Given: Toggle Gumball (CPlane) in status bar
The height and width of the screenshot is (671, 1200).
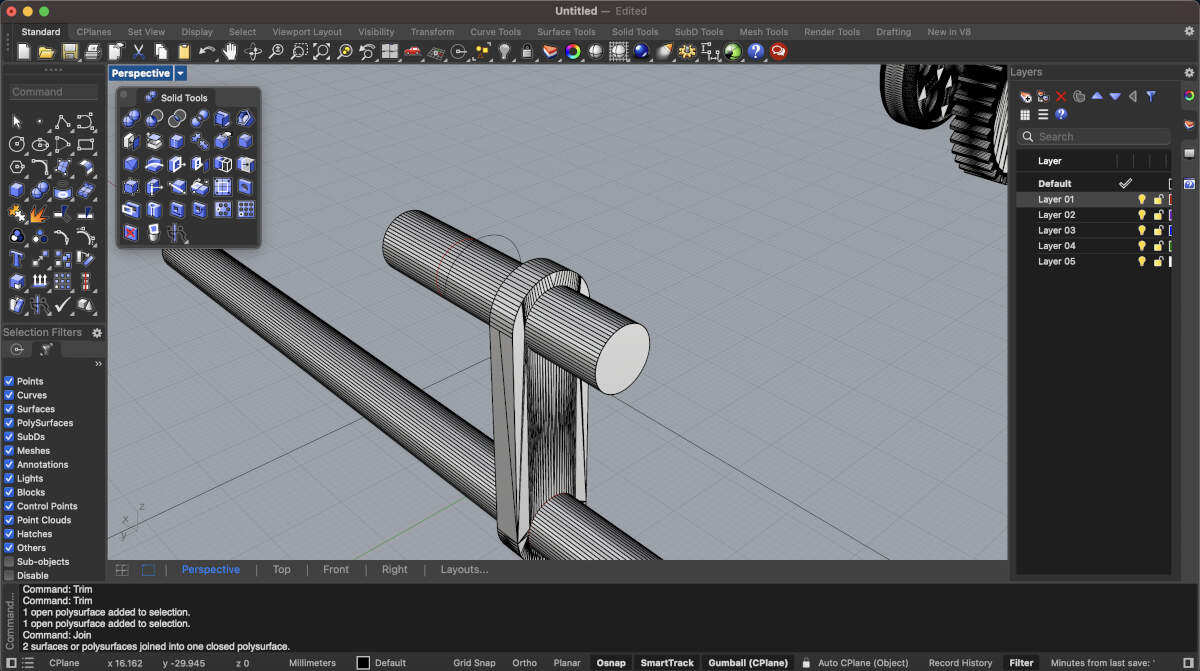Looking at the screenshot, I should pyautogui.click(x=749, y=663).
